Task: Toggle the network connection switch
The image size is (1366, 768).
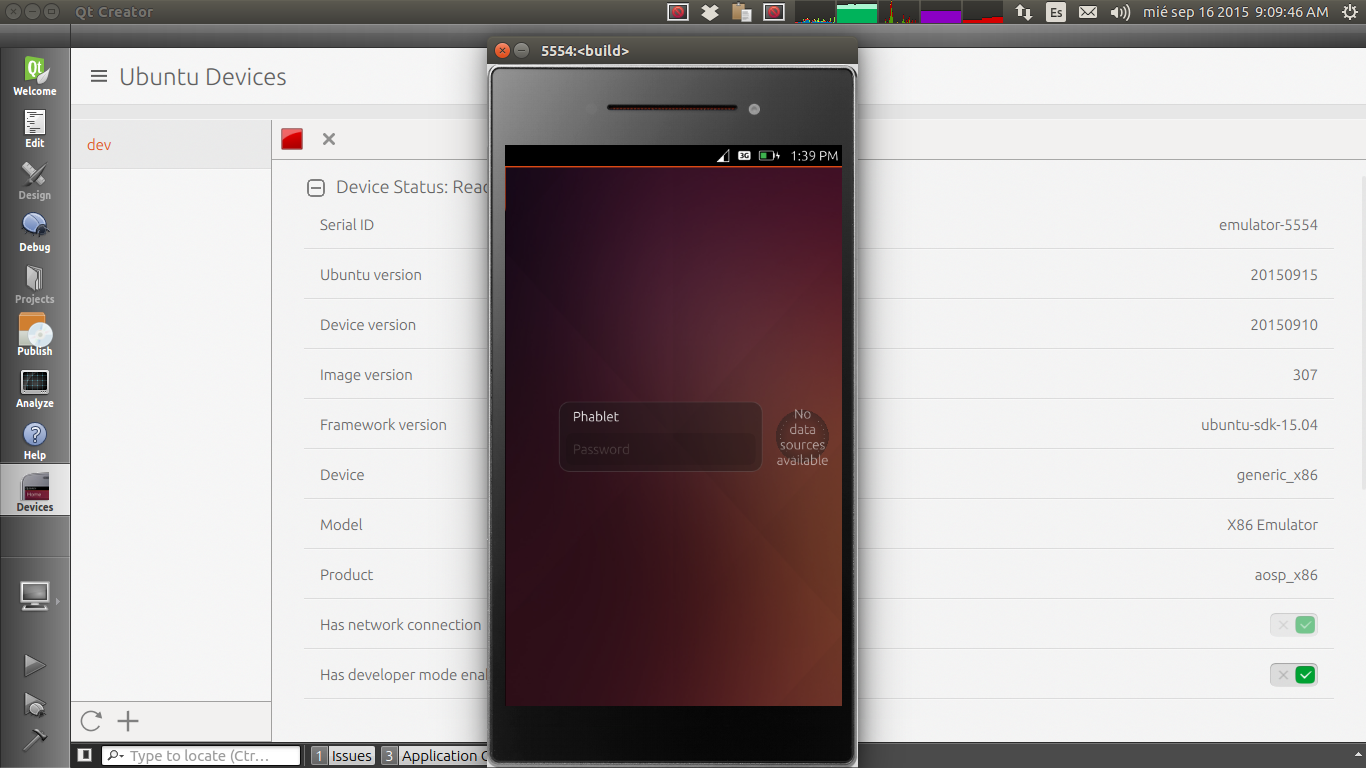Action: click(x=1294, y=625)
